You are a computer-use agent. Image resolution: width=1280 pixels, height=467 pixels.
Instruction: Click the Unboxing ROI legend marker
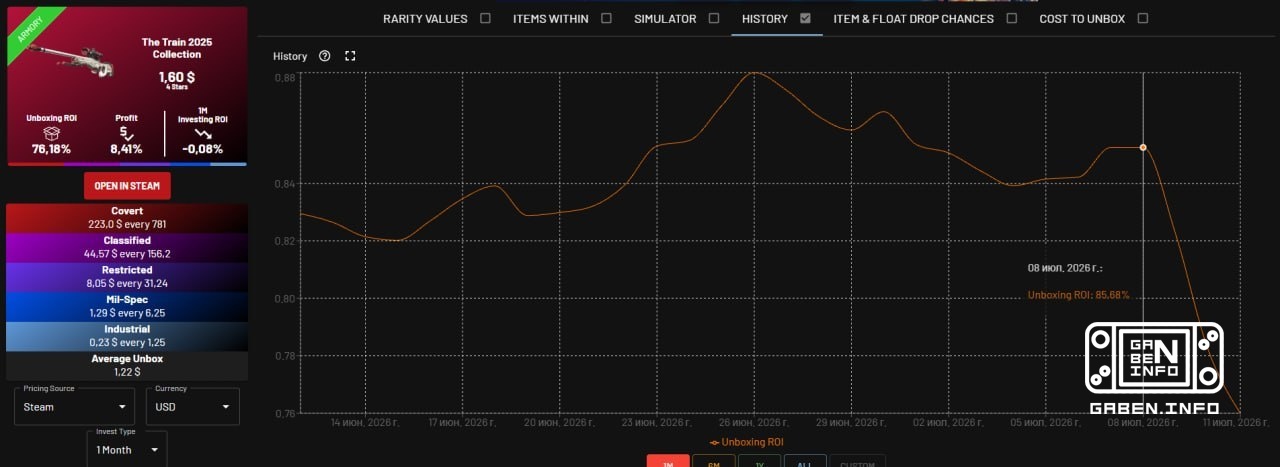(714, 442)
